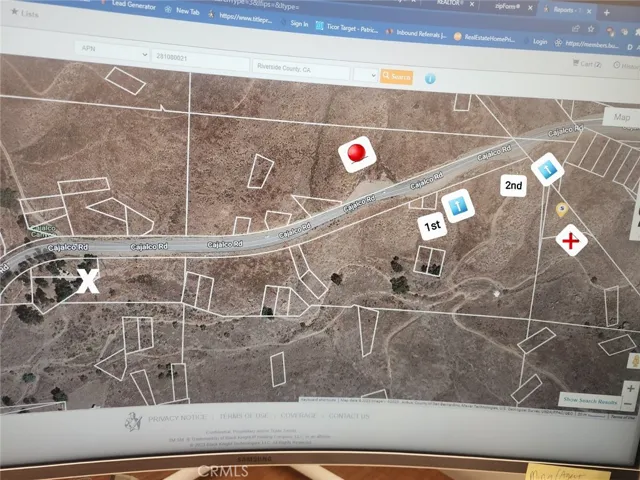Click the yellow map pin marker
This screenshot has height=480, width=640.
562,210
